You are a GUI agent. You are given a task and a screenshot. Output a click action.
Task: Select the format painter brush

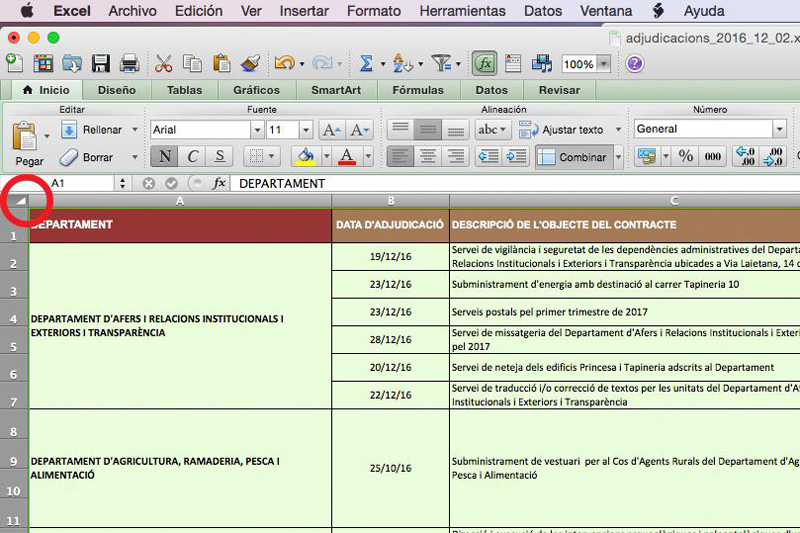click(251, 64)
